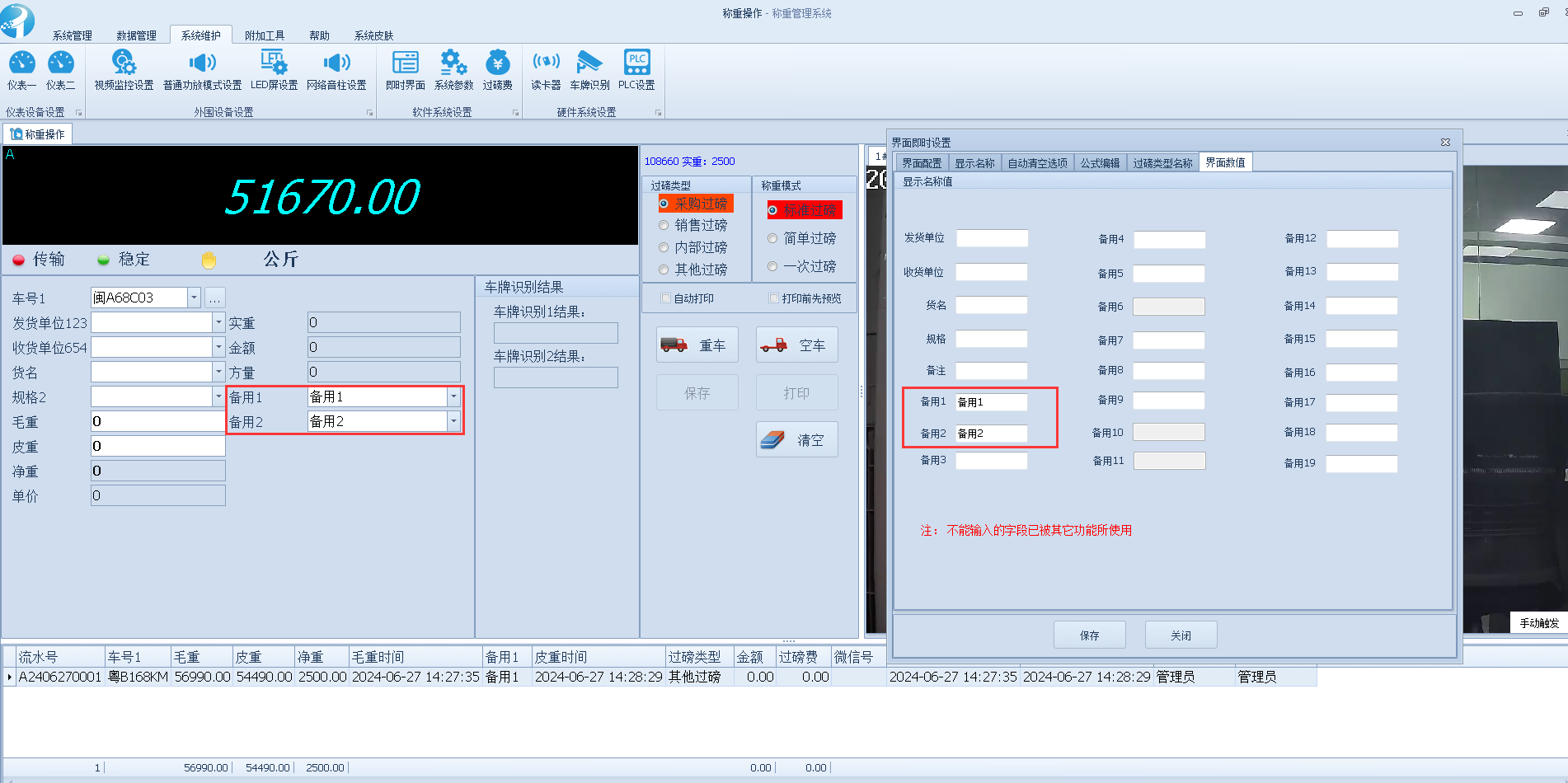Open 车牌识别 plate recognition settings

[x=589, y=70]
